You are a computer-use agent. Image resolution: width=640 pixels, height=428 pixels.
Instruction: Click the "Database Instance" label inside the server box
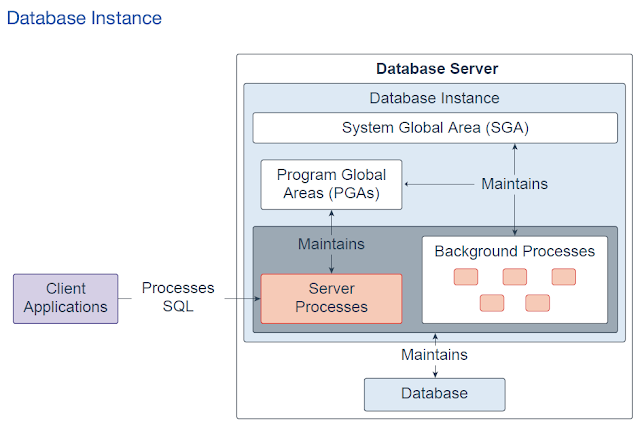(434, 98)
